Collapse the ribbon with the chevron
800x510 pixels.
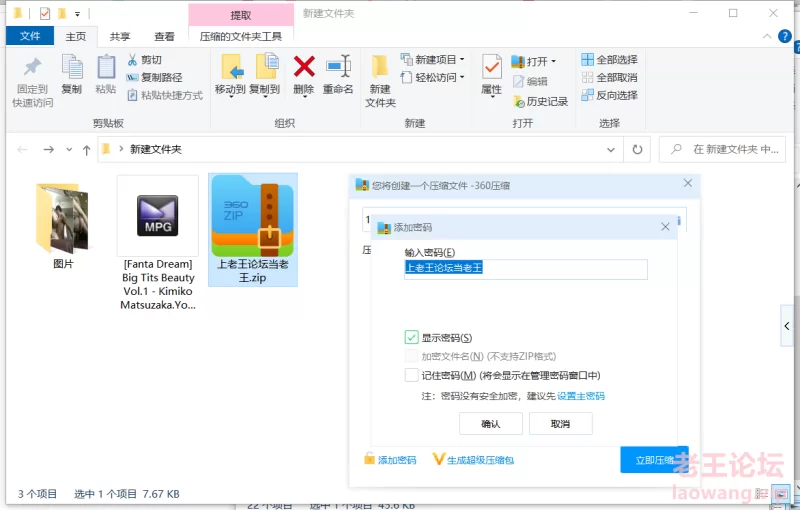(x=767, y=36)
